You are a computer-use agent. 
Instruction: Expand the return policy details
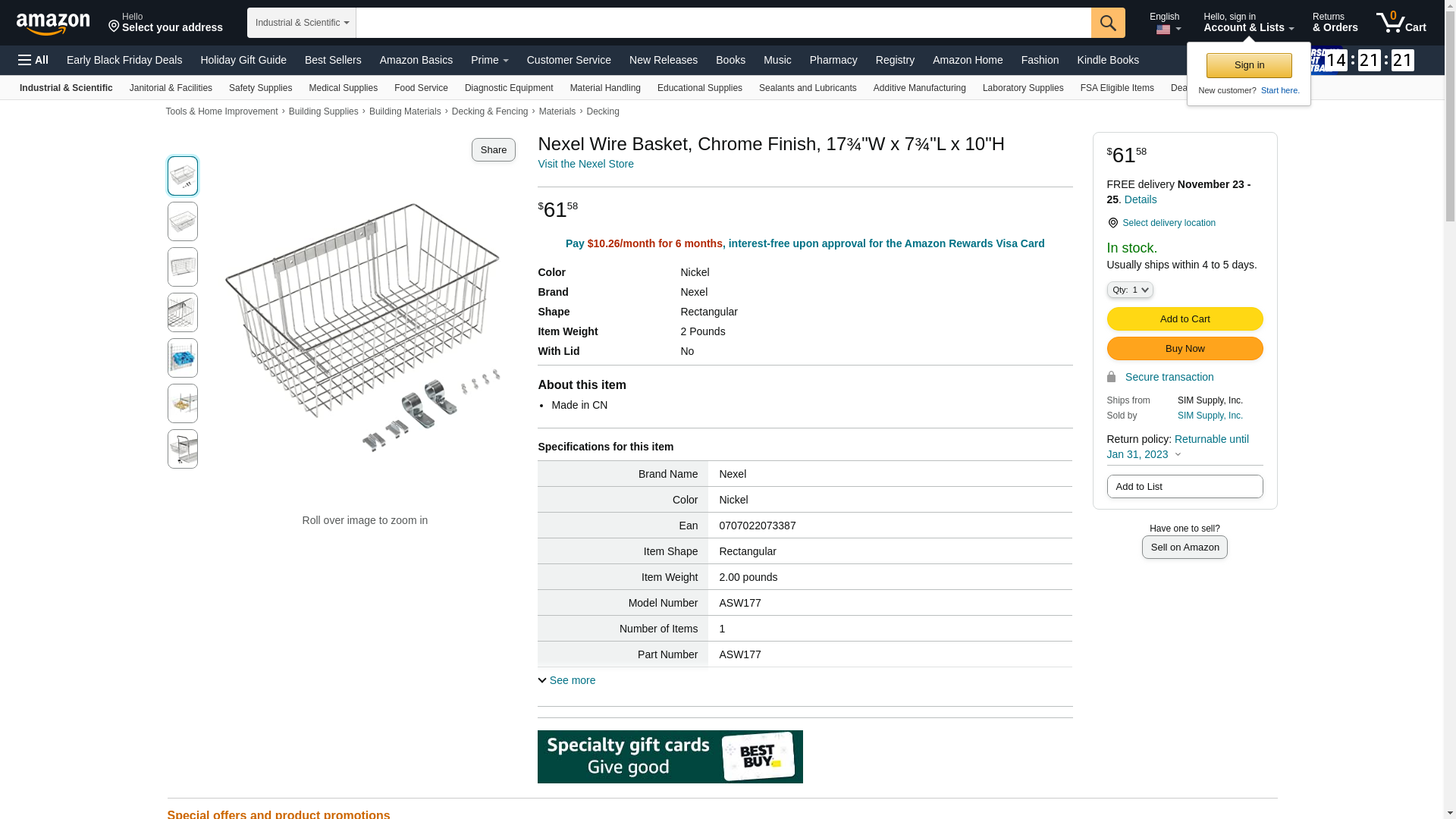pos(1178,455)
